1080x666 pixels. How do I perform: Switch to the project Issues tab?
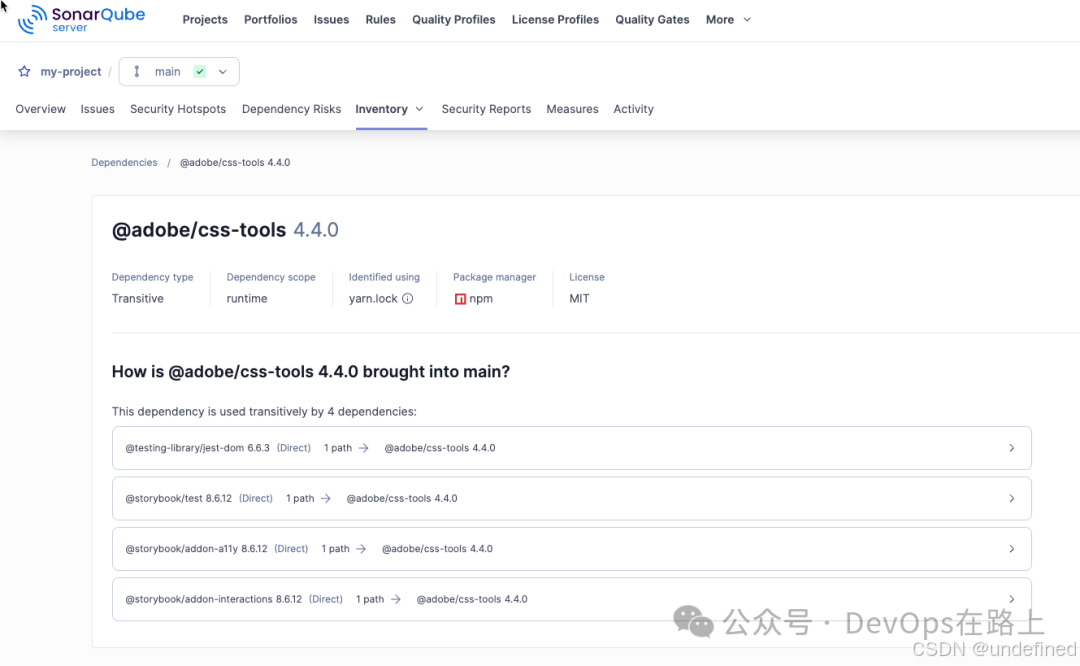click(97, 109)
